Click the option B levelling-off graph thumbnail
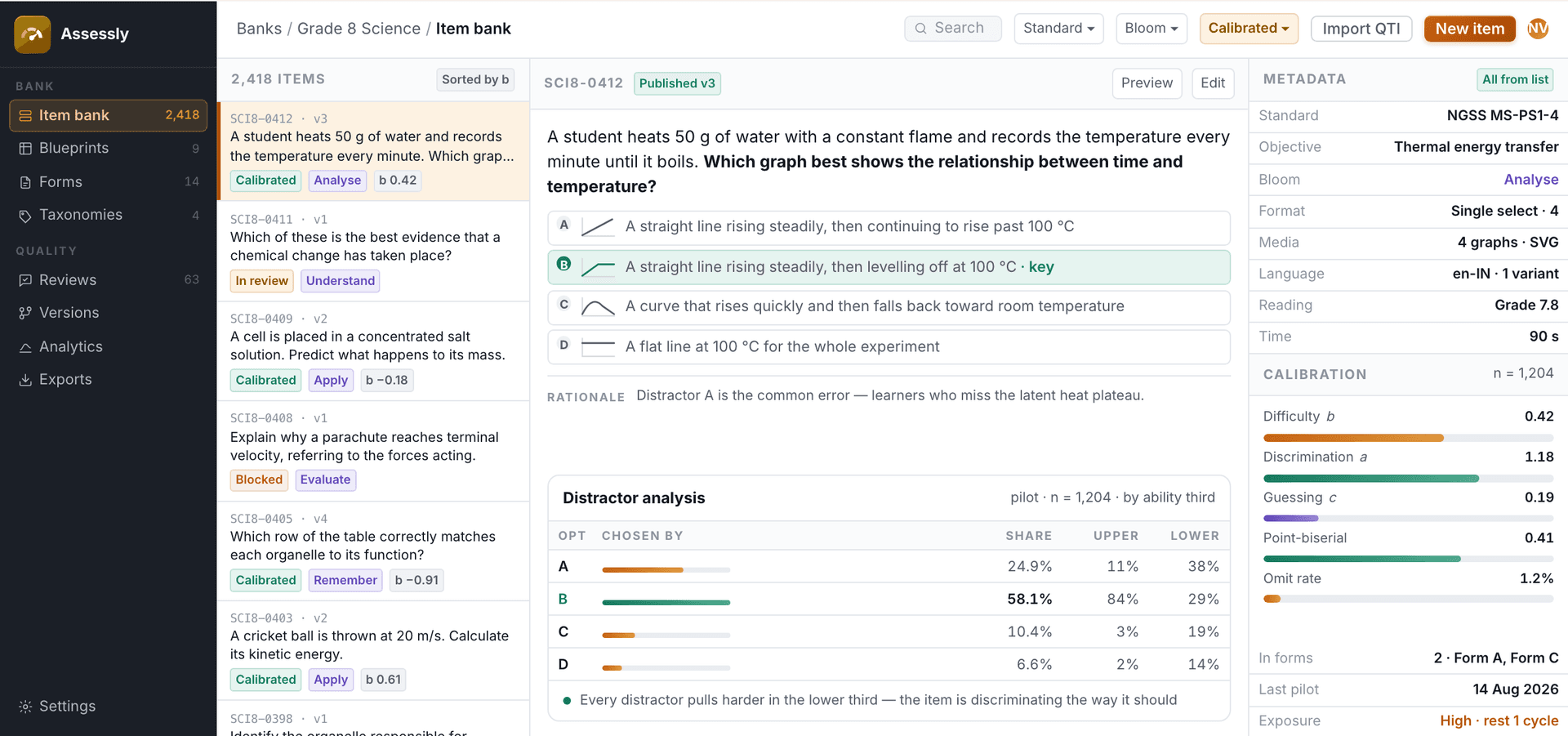1568x736 pixels. (598, 267)
